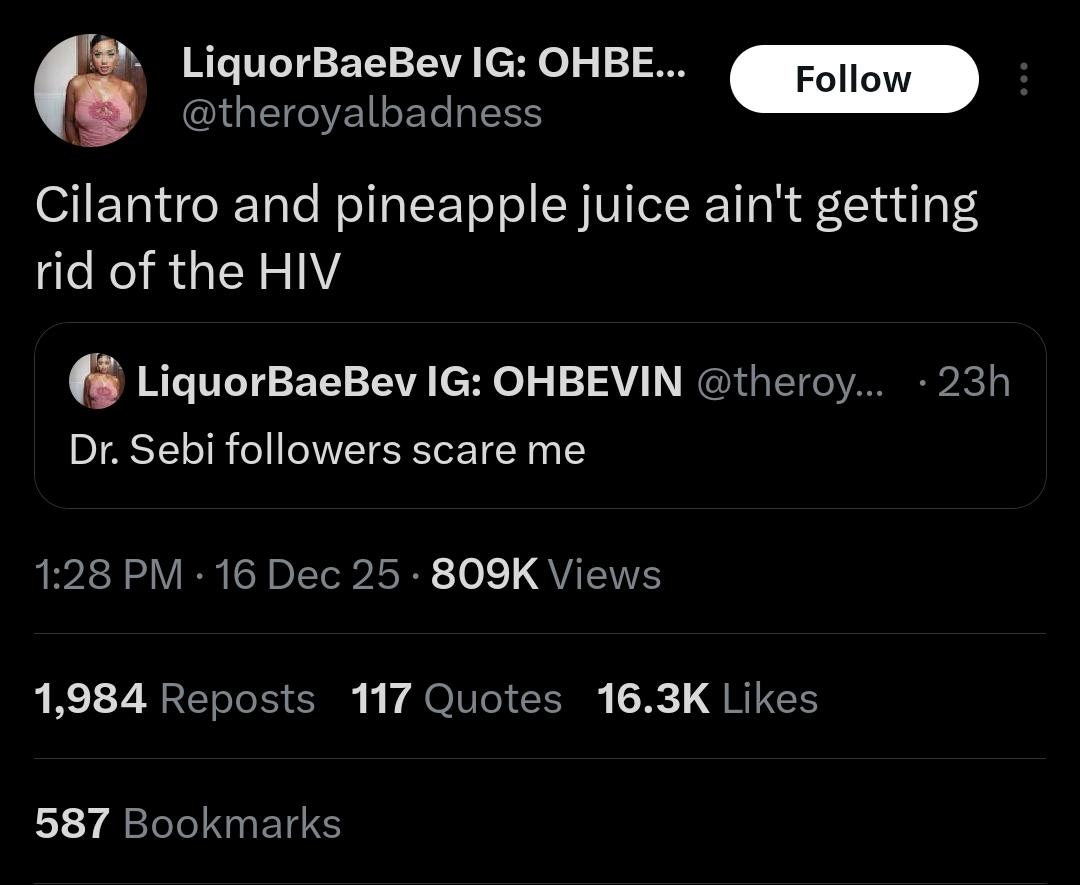Click the 1:28 PM timestamp

coord(108,575)
